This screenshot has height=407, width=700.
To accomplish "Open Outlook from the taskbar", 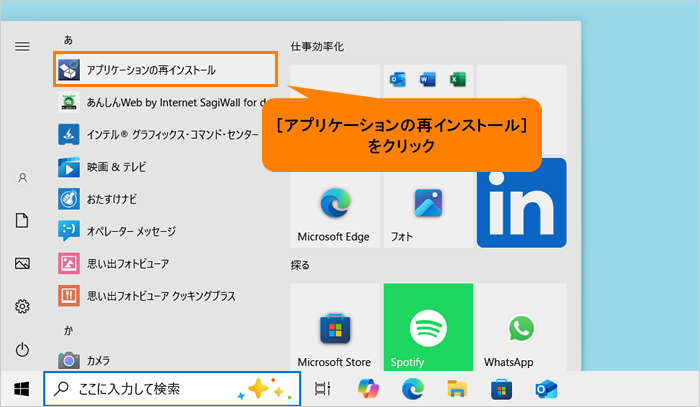I will pos(546,389).
